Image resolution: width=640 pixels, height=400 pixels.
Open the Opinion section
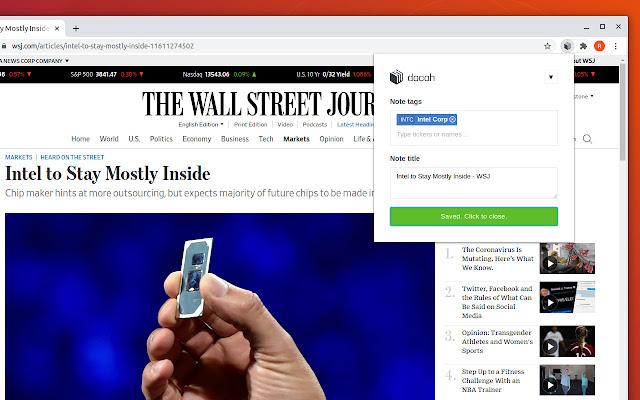(x=331, y=139)
